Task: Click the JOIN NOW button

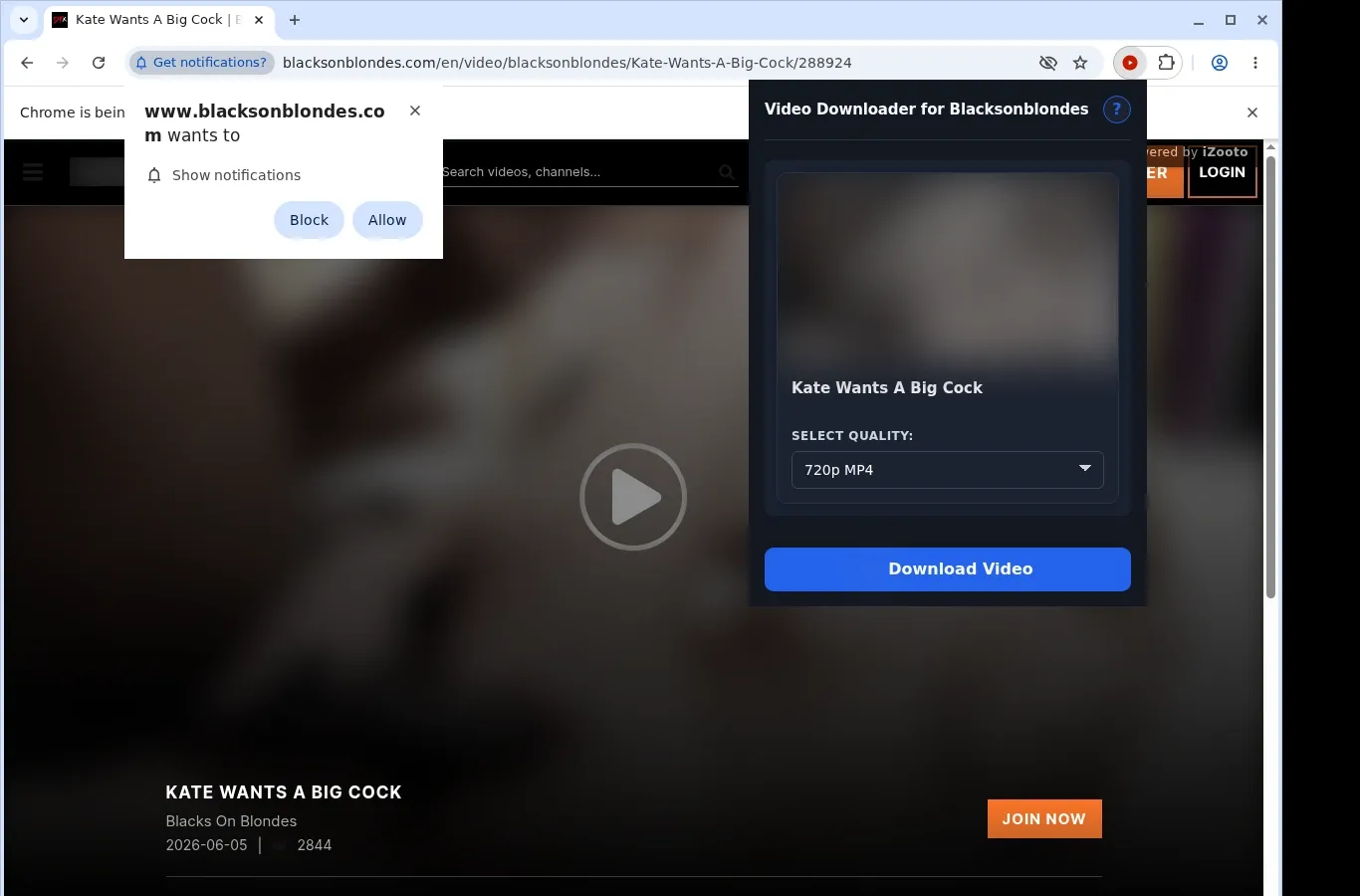Action: tap(1044, 819)
